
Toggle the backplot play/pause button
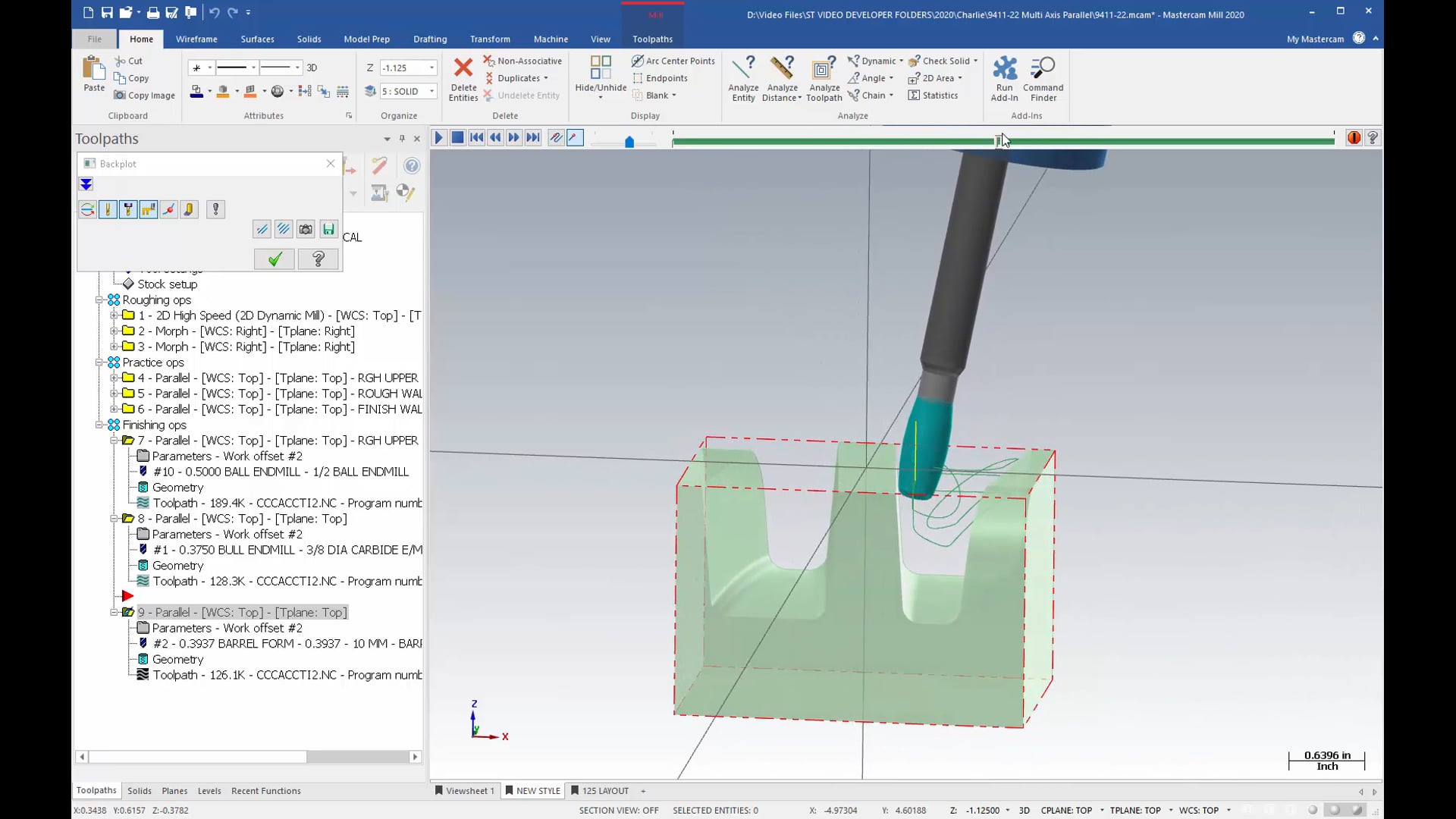point(437,137)
